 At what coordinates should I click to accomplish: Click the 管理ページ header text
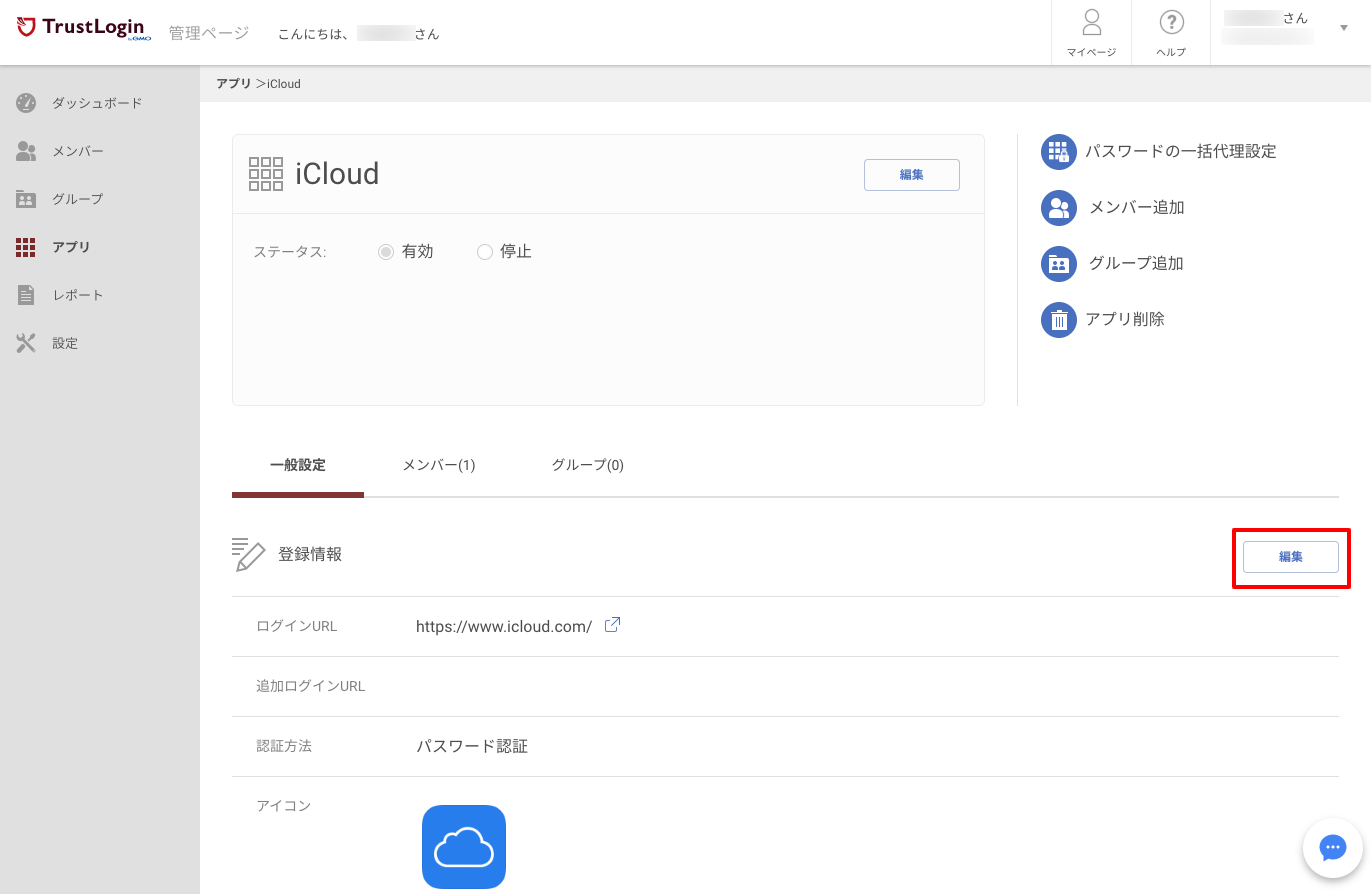coord(209,33)
